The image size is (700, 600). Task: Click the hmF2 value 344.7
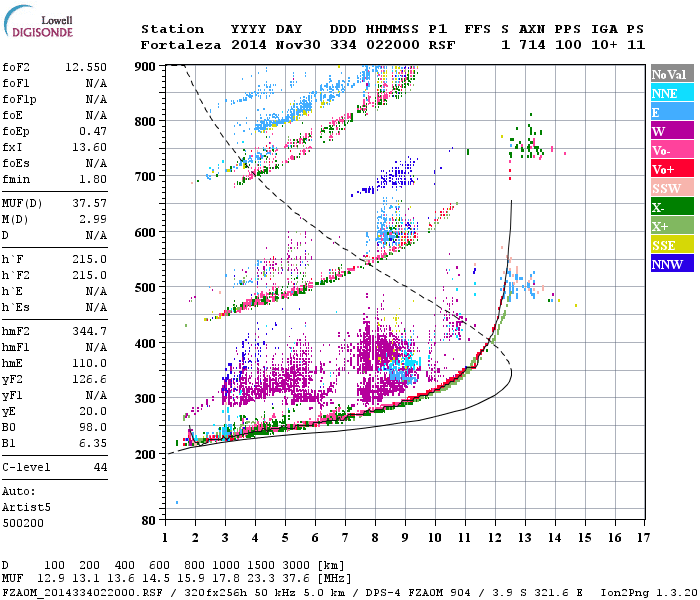pyautogui.click(x=89, y=331)
